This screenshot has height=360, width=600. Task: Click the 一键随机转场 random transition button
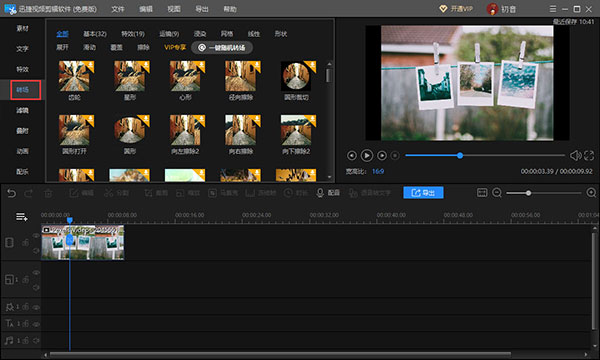[222, 47]
